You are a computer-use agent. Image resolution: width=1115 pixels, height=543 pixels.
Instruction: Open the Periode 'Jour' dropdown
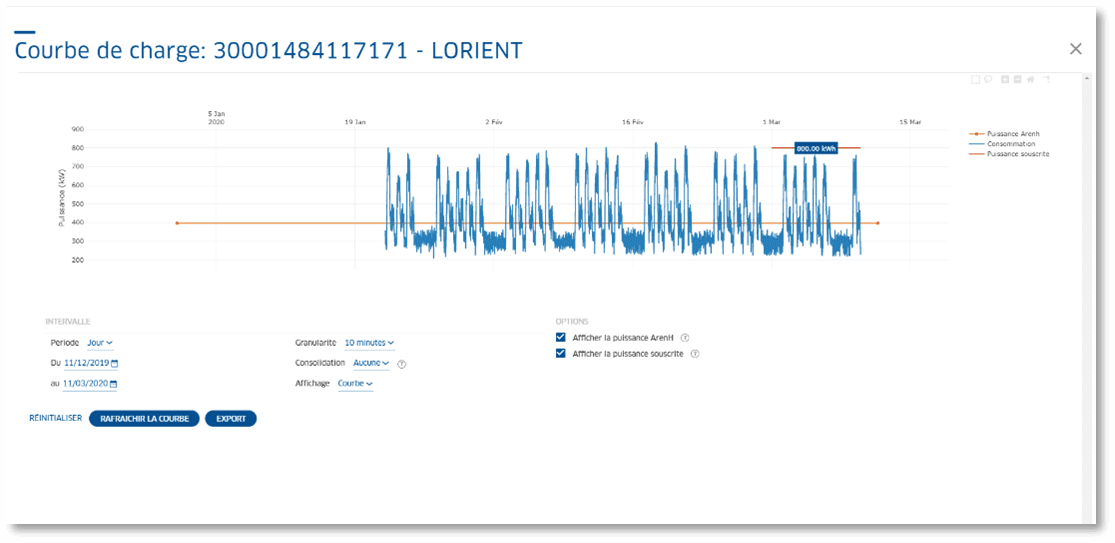tap(100, 343)
